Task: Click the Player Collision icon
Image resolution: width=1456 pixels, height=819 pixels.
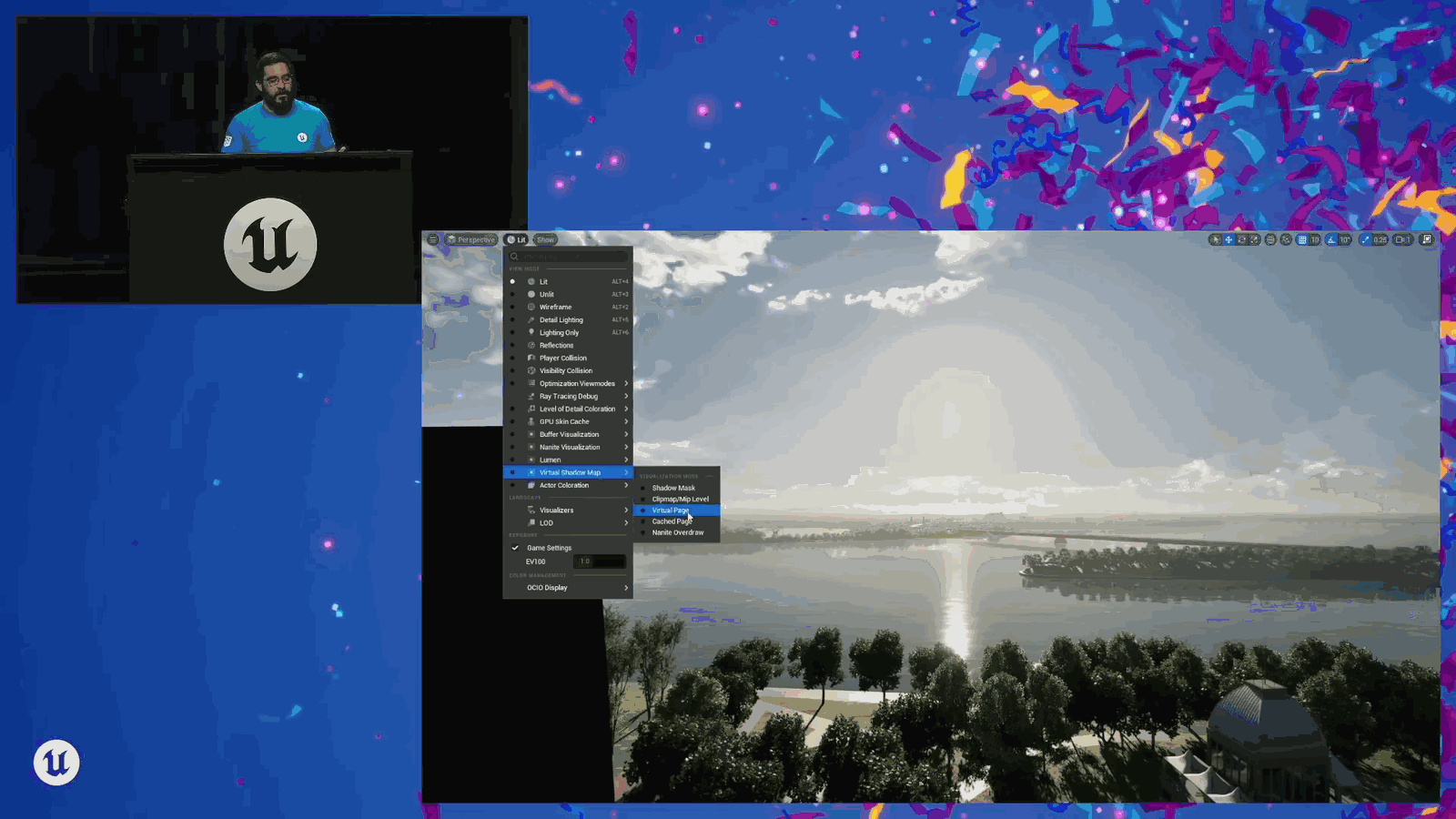Action: (531, 358)
